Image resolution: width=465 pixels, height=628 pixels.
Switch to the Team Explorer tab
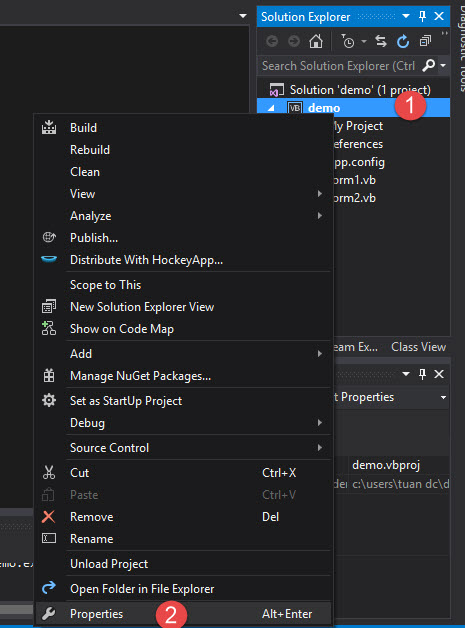[356, 346]
